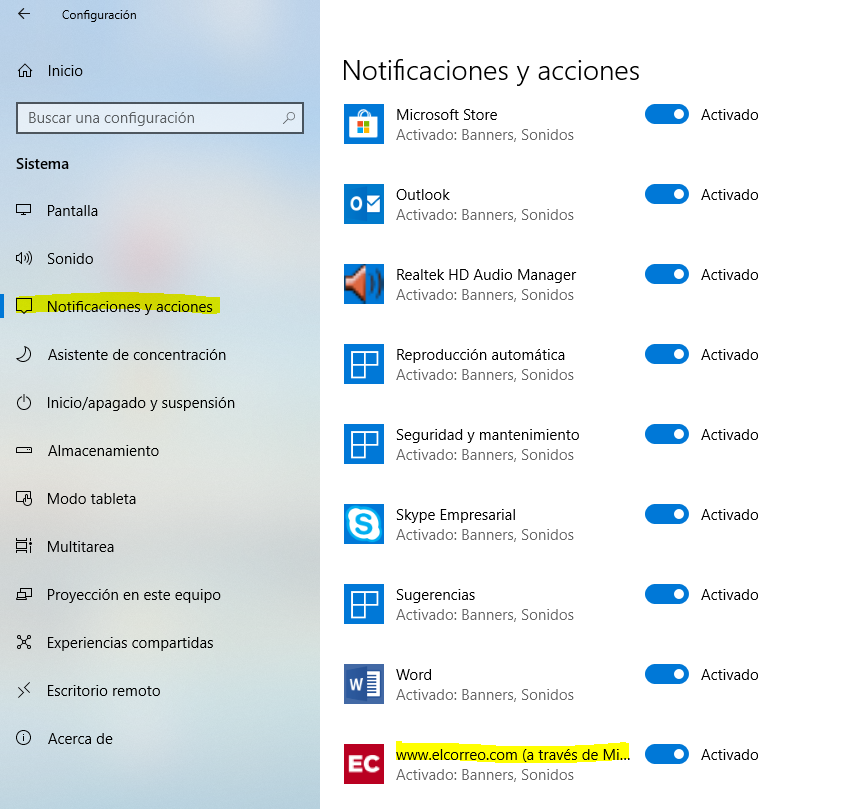
Task: Click the Escritorio remoto icon
Action: coord(24,690)
